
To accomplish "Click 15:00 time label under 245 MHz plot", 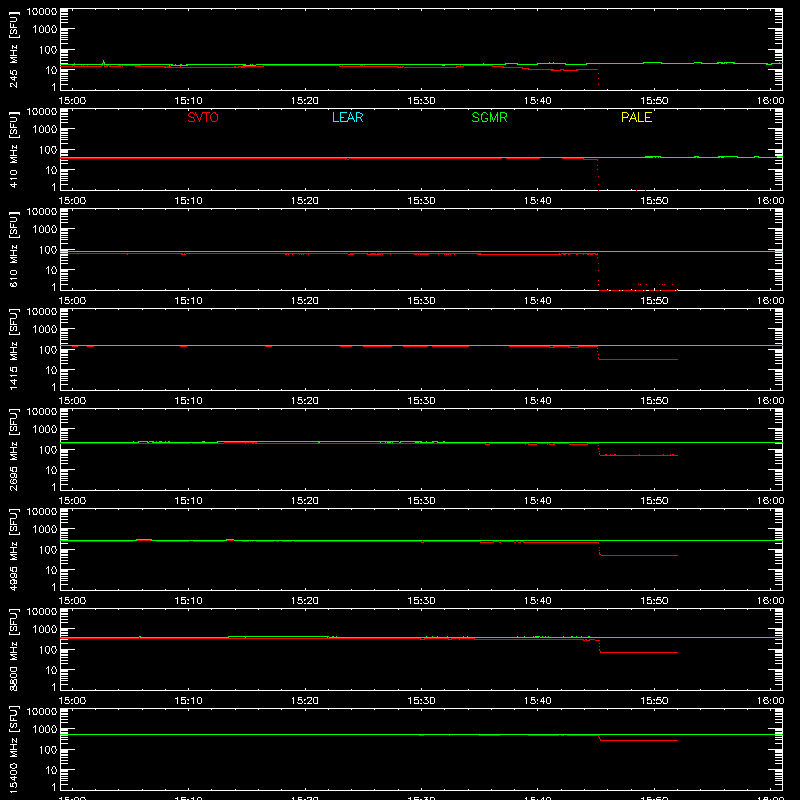I will 72,101.
